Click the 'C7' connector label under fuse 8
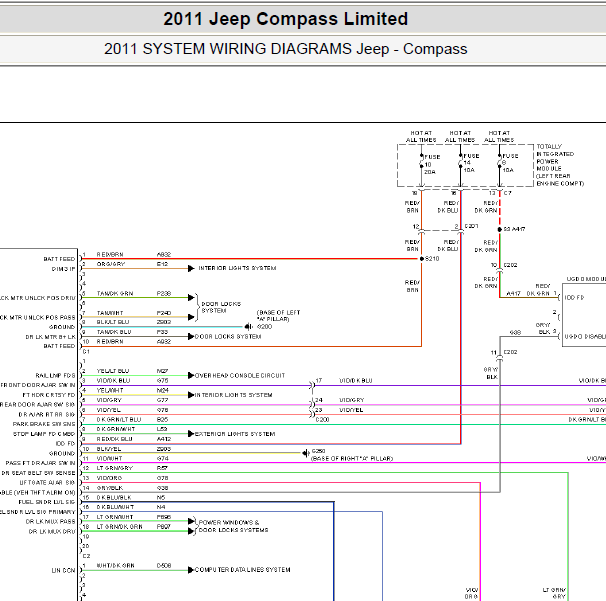 [507, 193]
